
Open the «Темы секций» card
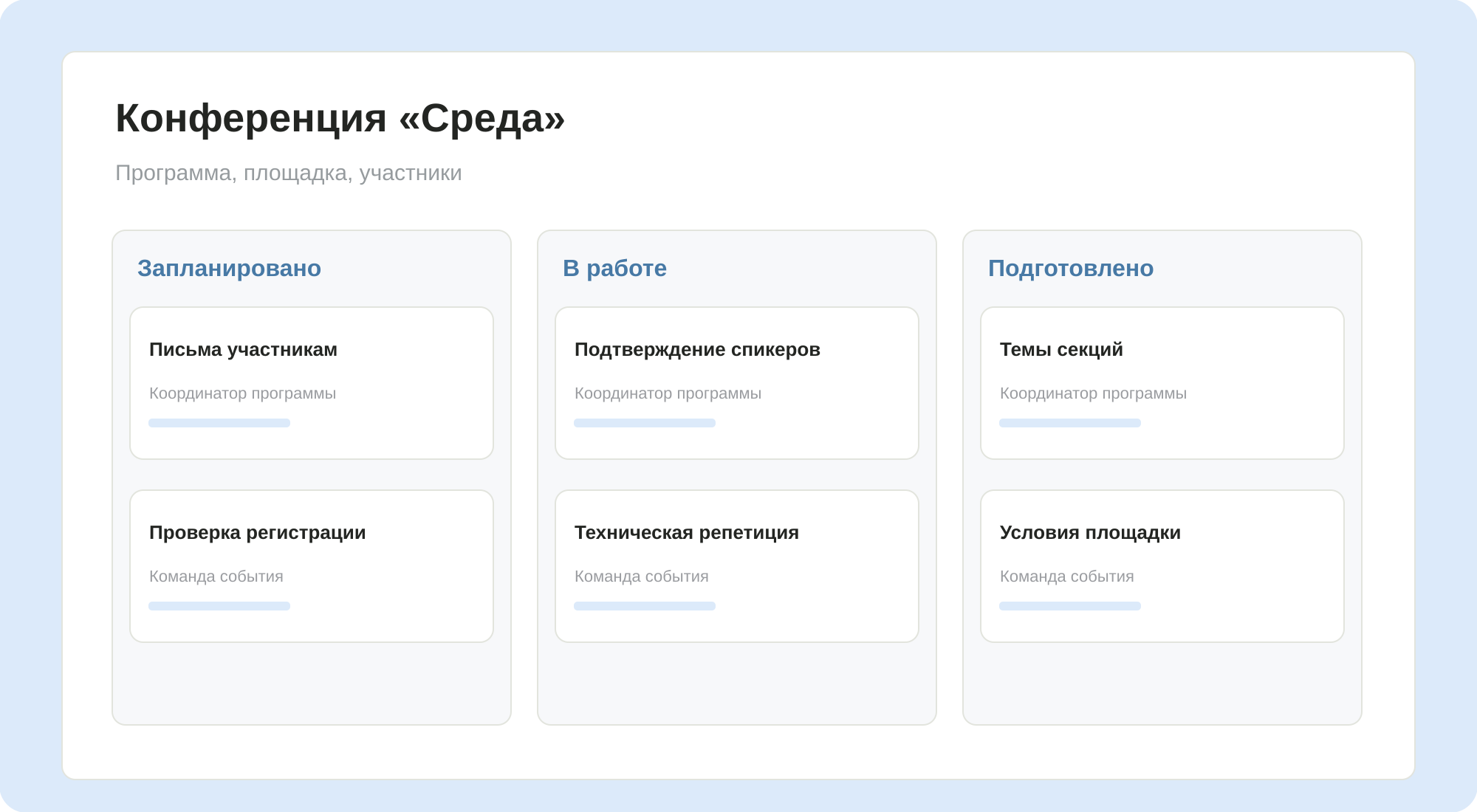pyautogui.click(x=1162, y=383)
